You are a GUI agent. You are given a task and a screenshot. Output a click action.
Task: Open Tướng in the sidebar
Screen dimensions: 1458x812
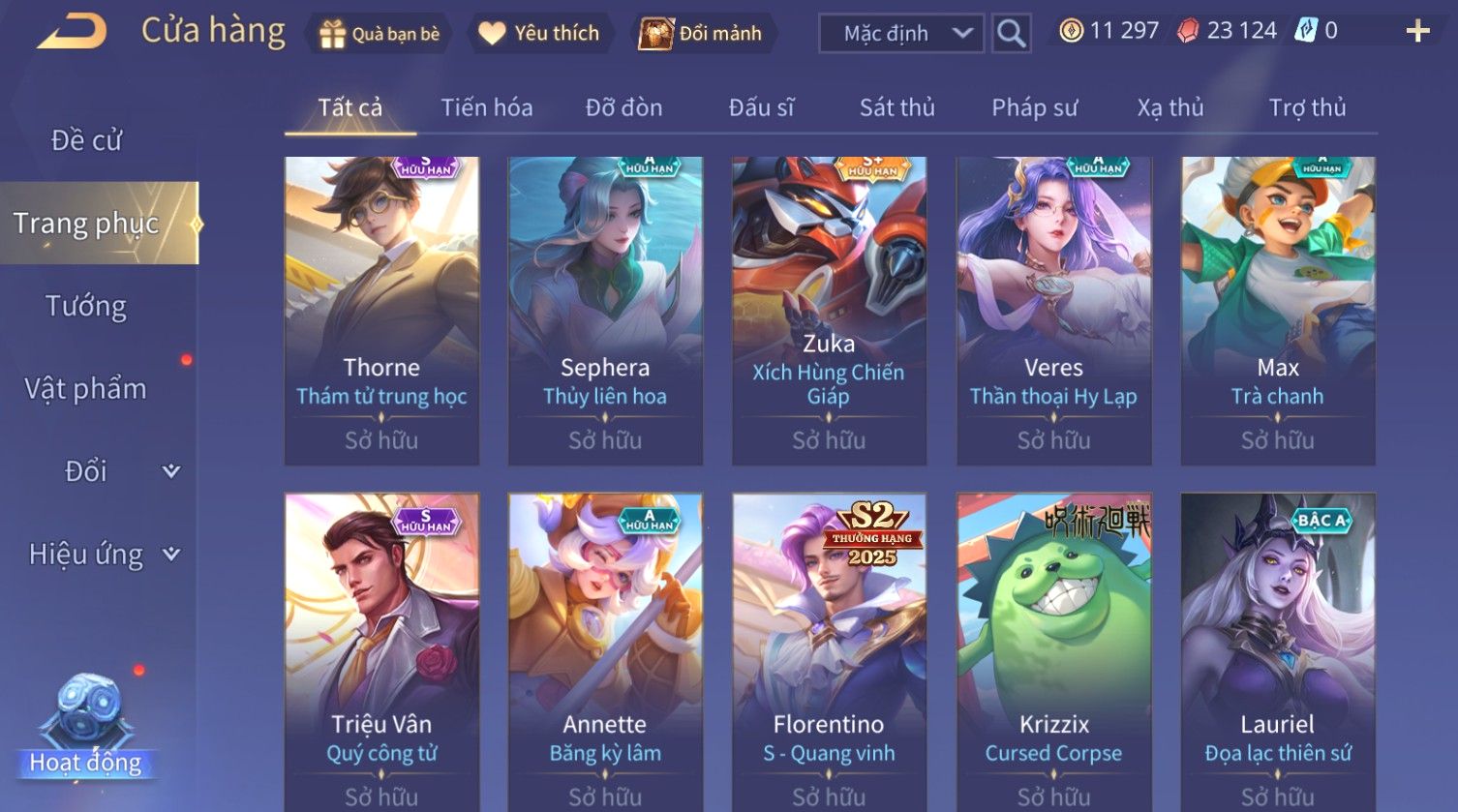point(86,307)
